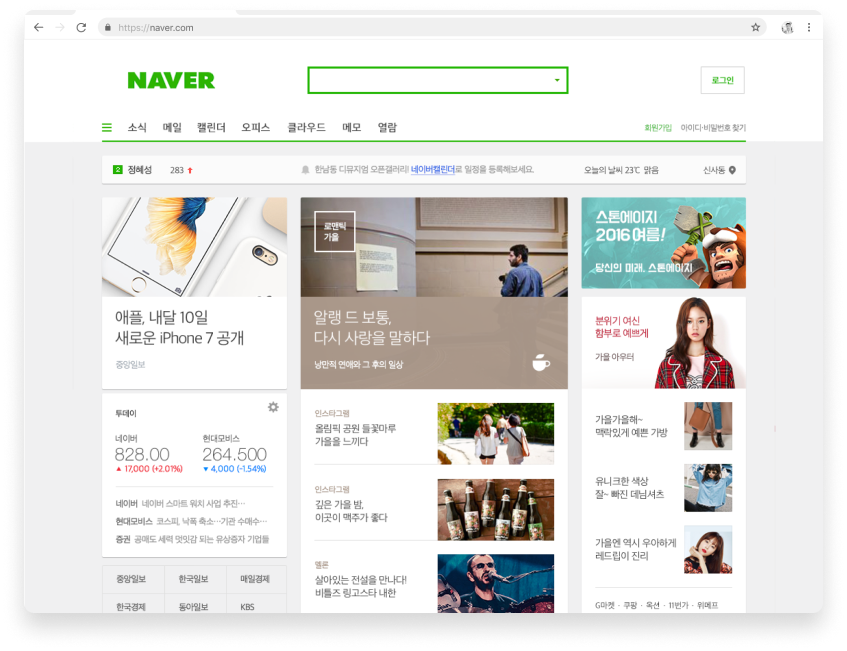Click the location pin next to 신사동
Image resolution: width=847 pixels, height=651 pixels.
[732, 170]
